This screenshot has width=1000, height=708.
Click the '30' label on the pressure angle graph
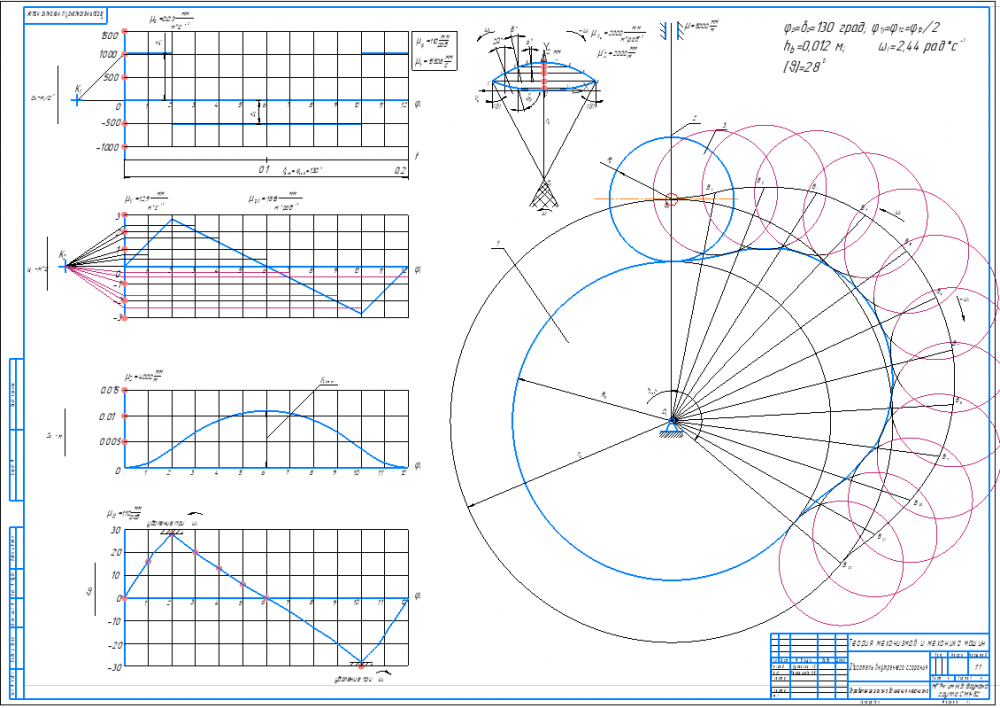pyautogui.click(x=115, y=530)
